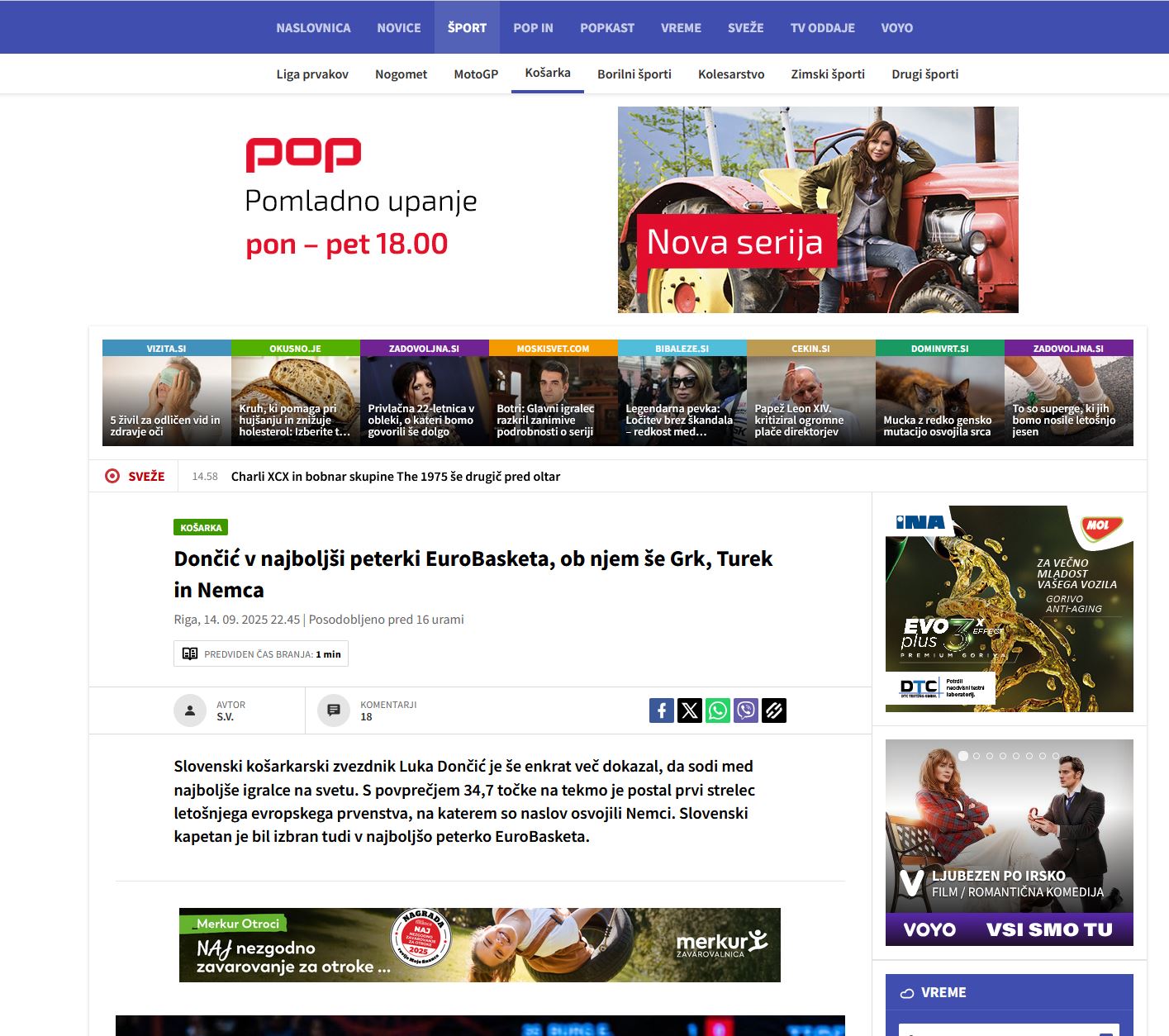The width and height of the screenshot is (1169, 1036).
Task: Click the copy link share icon
Action: 774,710
